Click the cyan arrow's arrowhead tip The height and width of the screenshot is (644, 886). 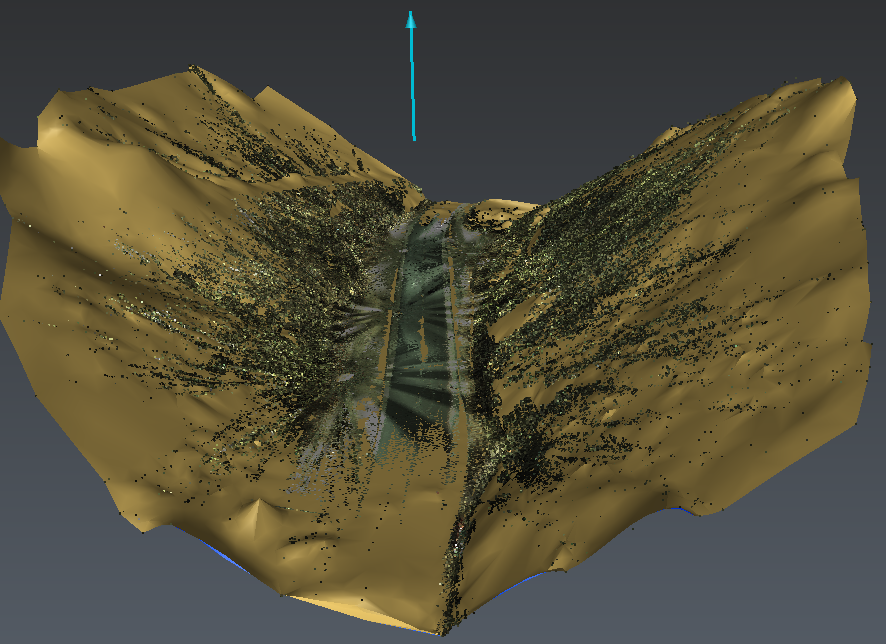(x=410, y=15)
